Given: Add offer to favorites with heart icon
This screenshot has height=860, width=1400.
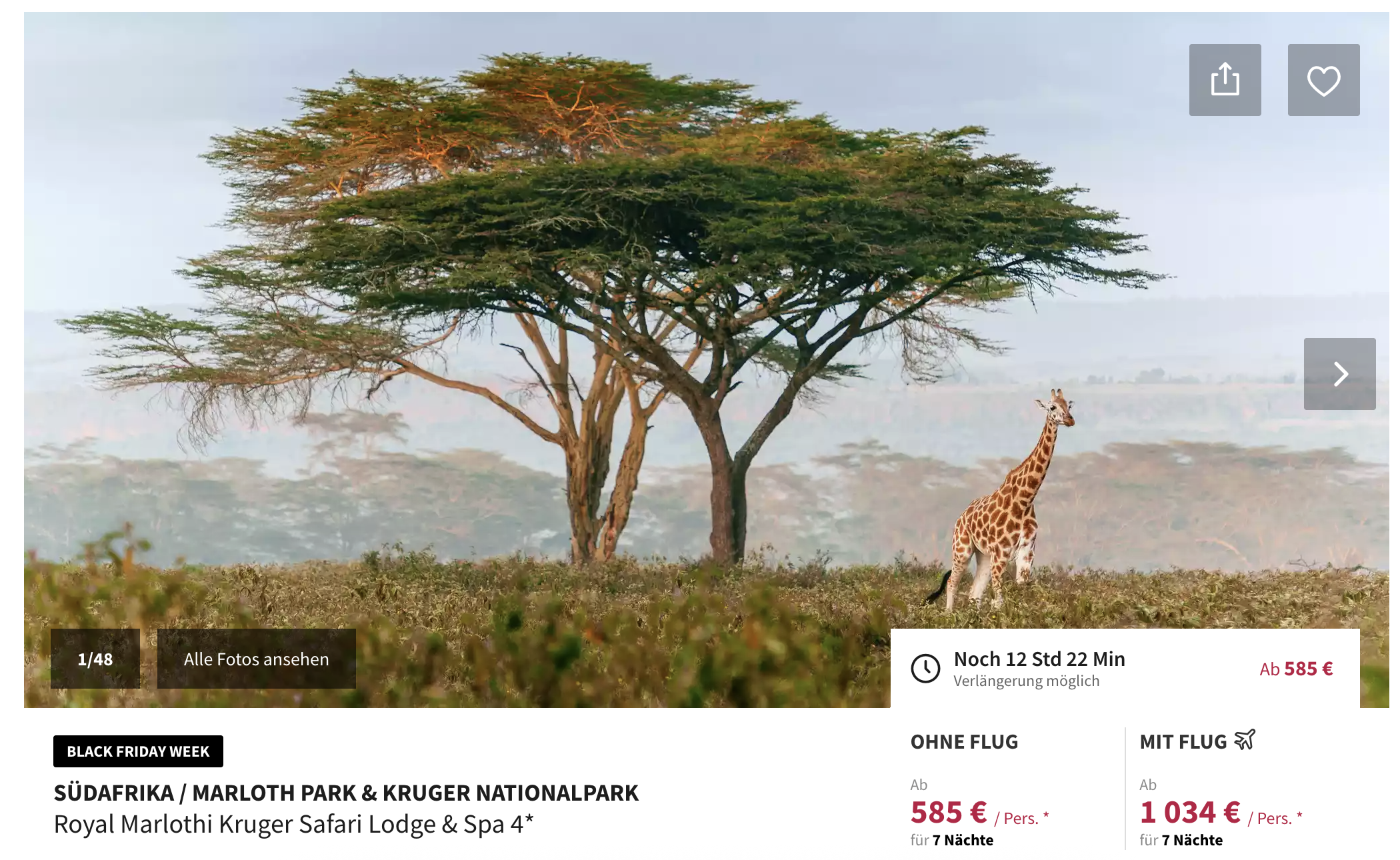Looking at the screenshot, I should tap(1323, 80).
